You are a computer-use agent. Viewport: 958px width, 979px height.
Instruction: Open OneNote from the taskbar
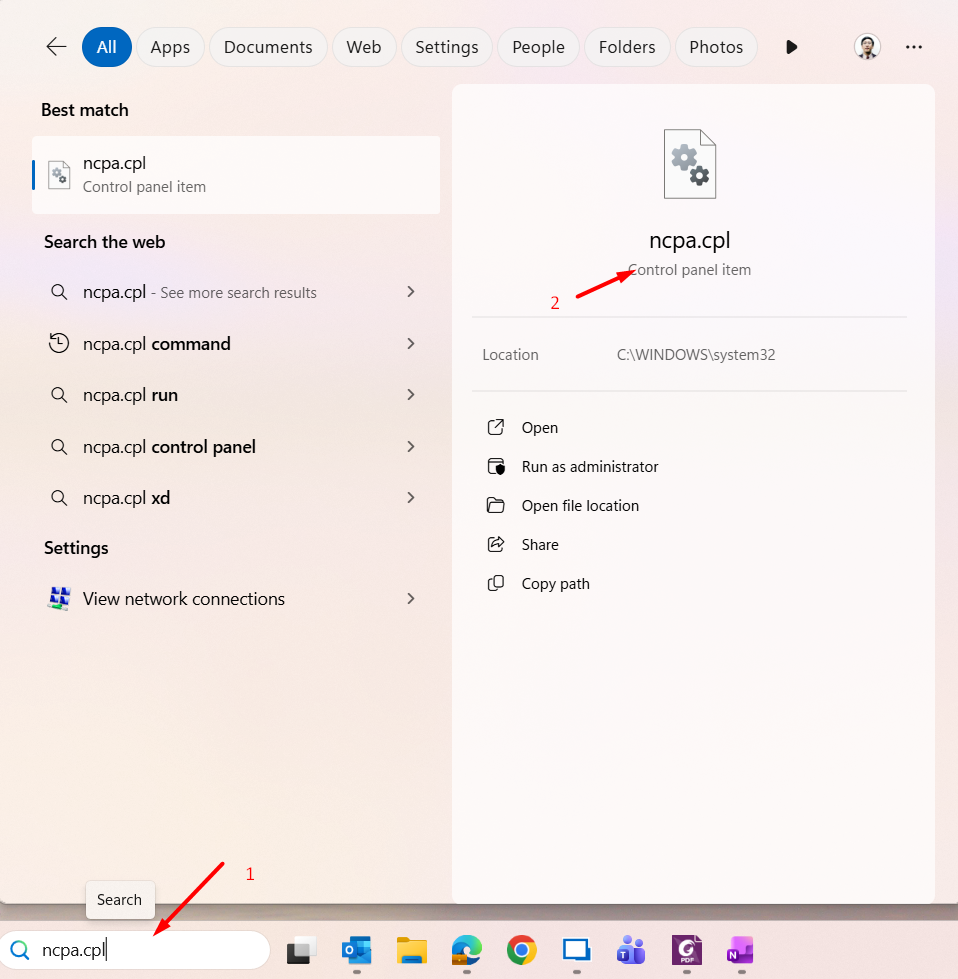(740, 950)
